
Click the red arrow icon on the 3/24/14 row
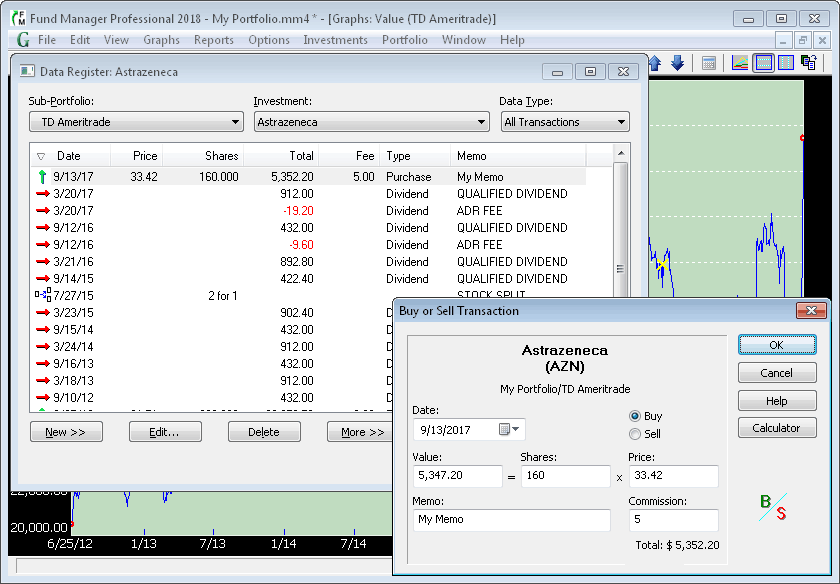coord(43,347)
